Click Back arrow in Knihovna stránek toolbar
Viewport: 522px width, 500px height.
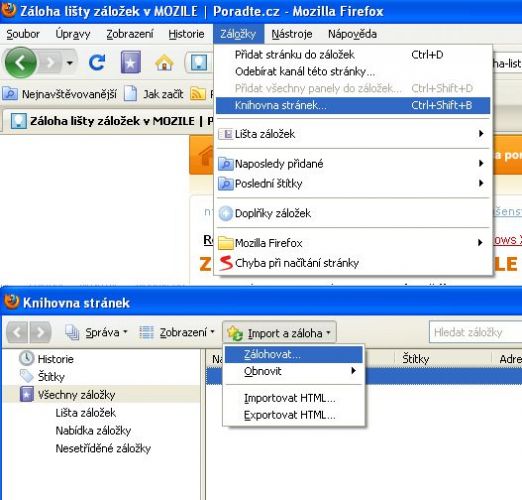click(x=17, y=332)
